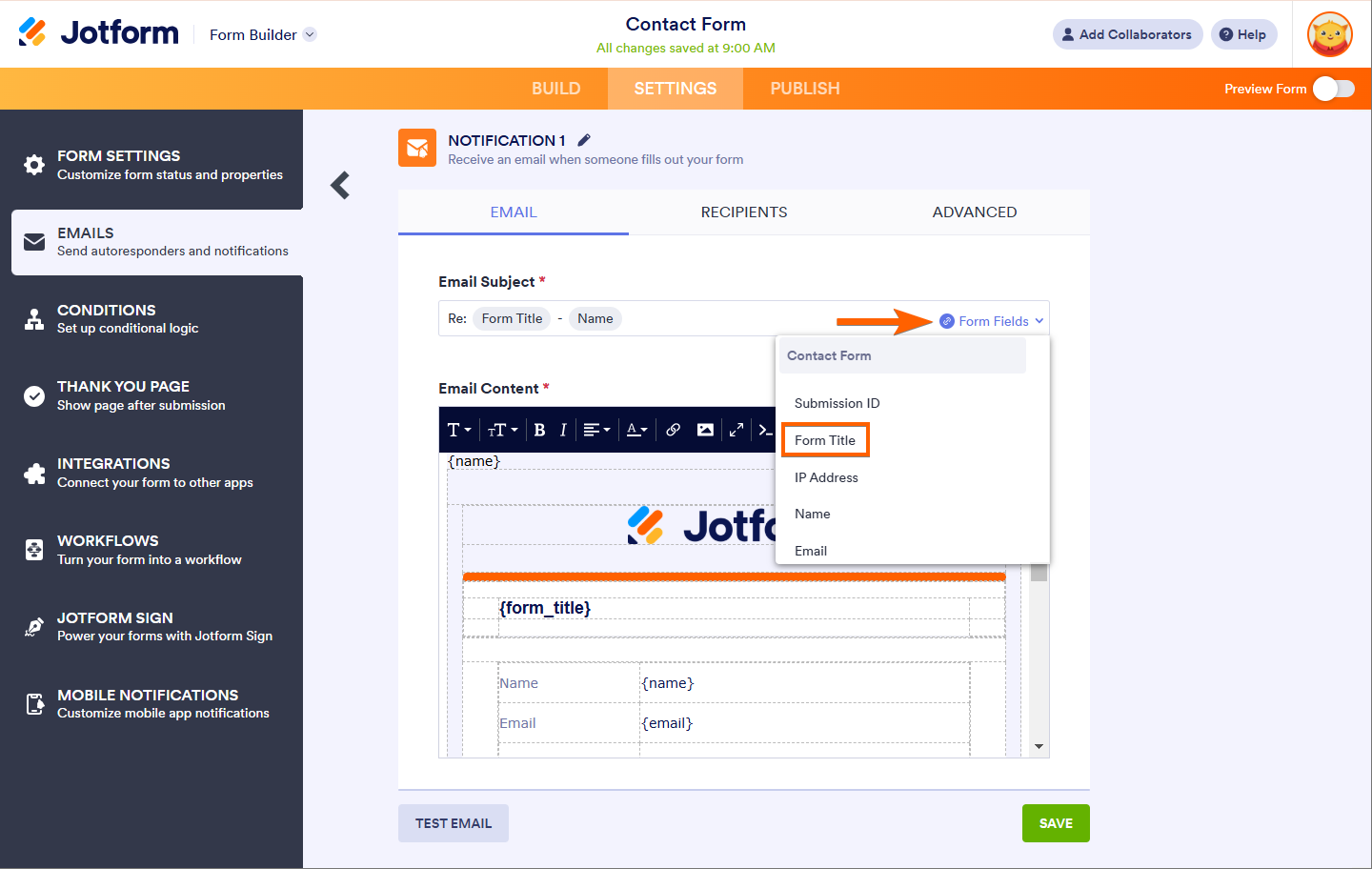
Task: Open the text color dropdown
Action: point(636,430)
